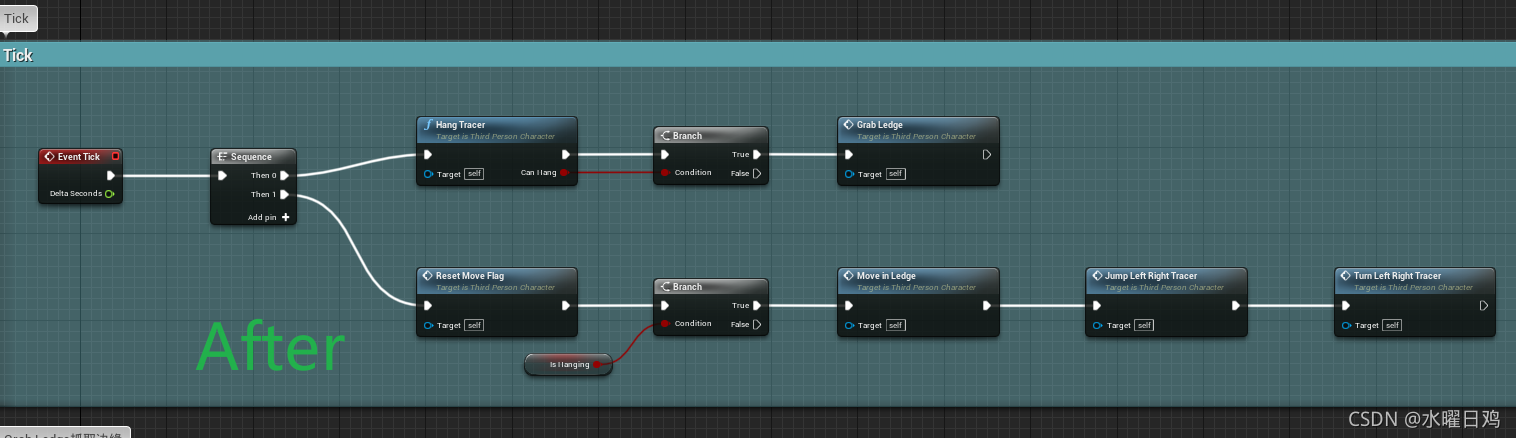Click Grab Ledge node blueprint icon
The width and height of the screenshot is (1516, 438).
tap(849, 125)
